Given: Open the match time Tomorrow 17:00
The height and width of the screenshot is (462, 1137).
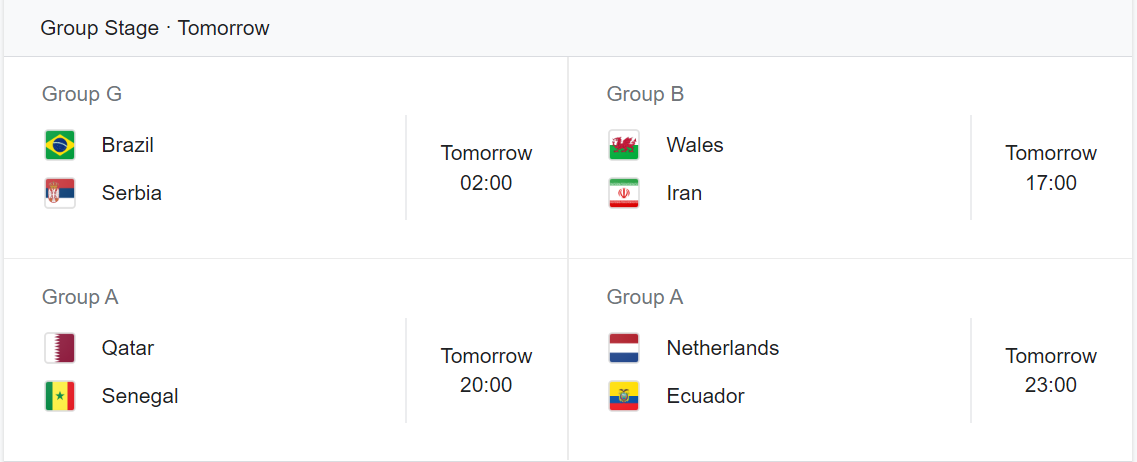Looking at the screenshot, I should pyautogui.click(x=1051, y=168).
